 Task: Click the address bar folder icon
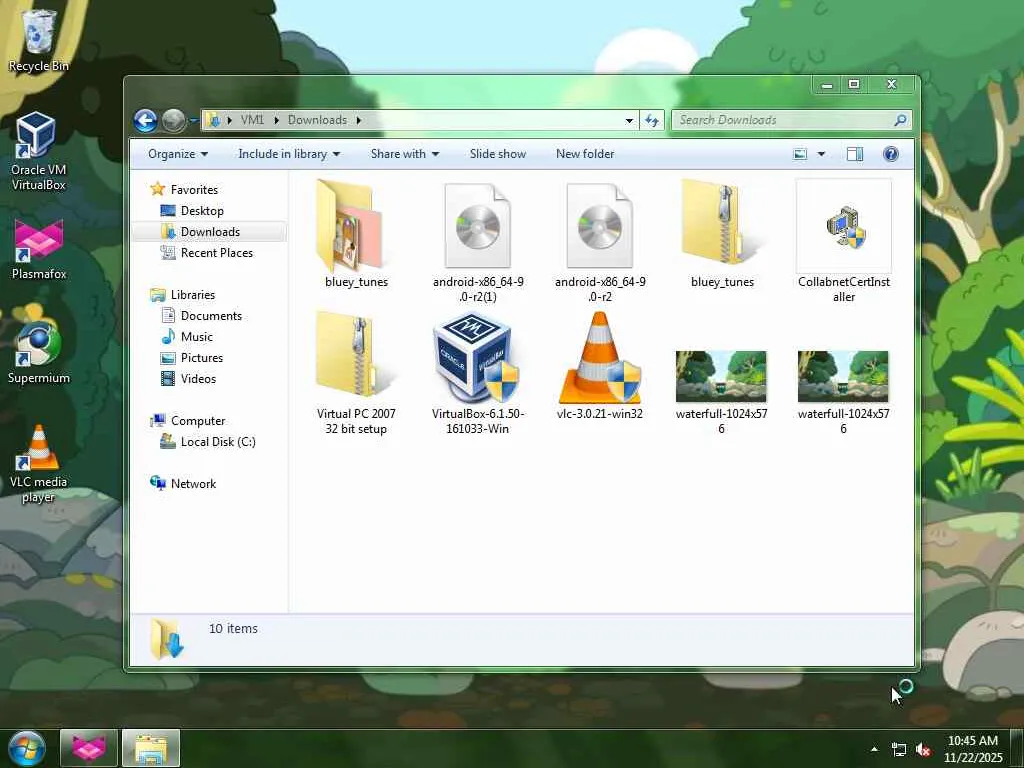click(214, 120)
